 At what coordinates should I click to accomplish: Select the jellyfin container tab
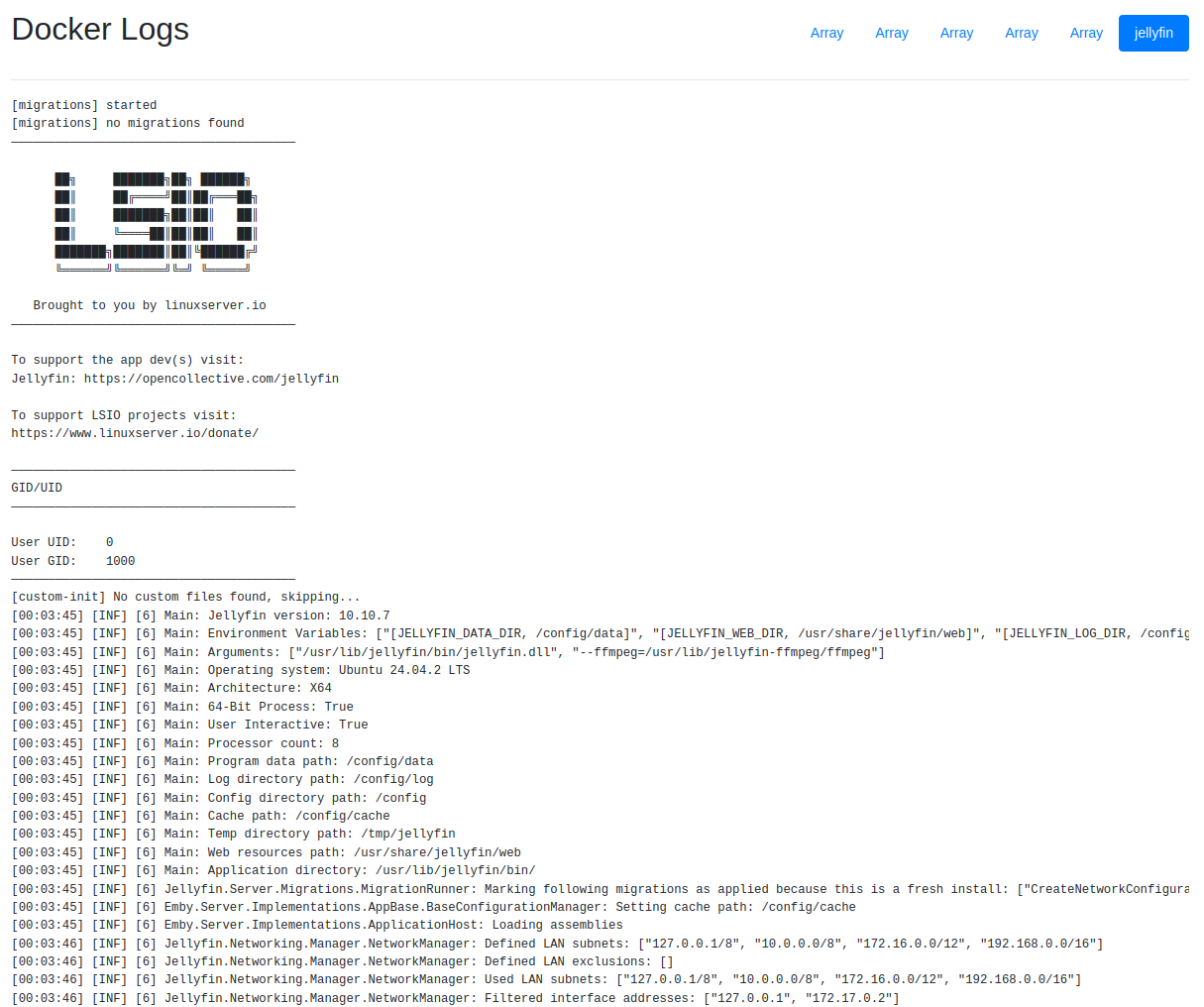1152,33
